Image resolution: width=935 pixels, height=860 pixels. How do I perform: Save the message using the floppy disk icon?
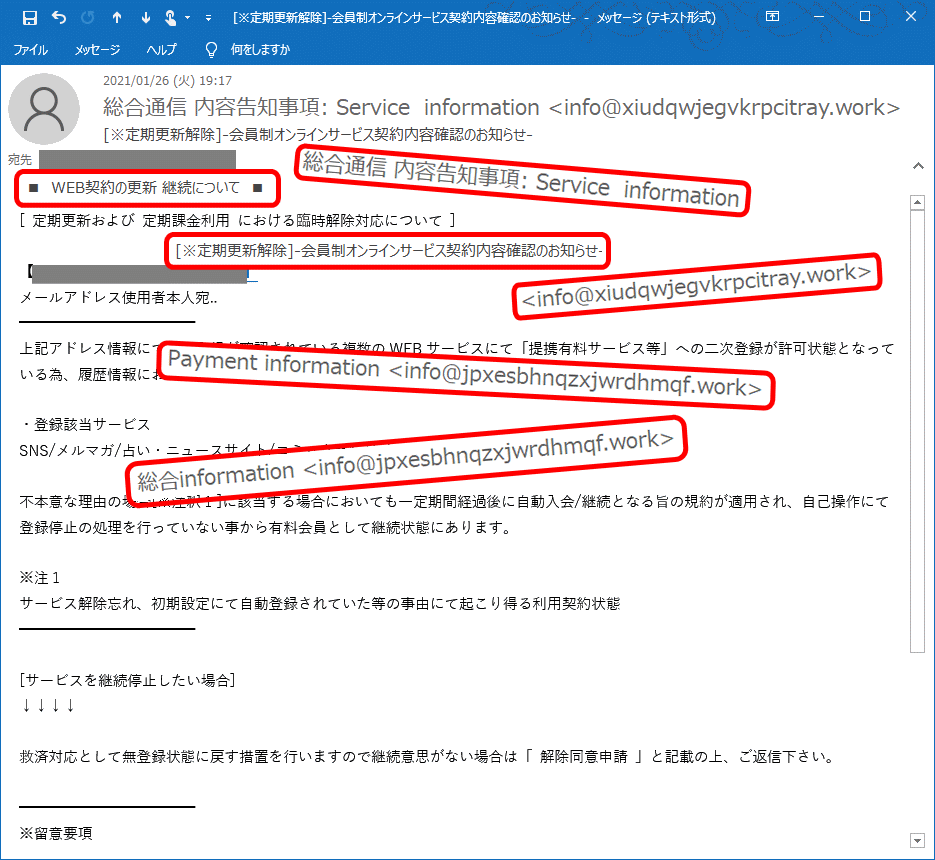click(x=30, y=18)
